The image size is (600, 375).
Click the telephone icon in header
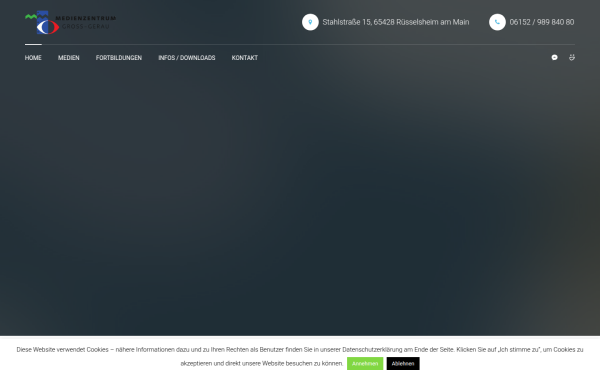[x=497, y=22]
